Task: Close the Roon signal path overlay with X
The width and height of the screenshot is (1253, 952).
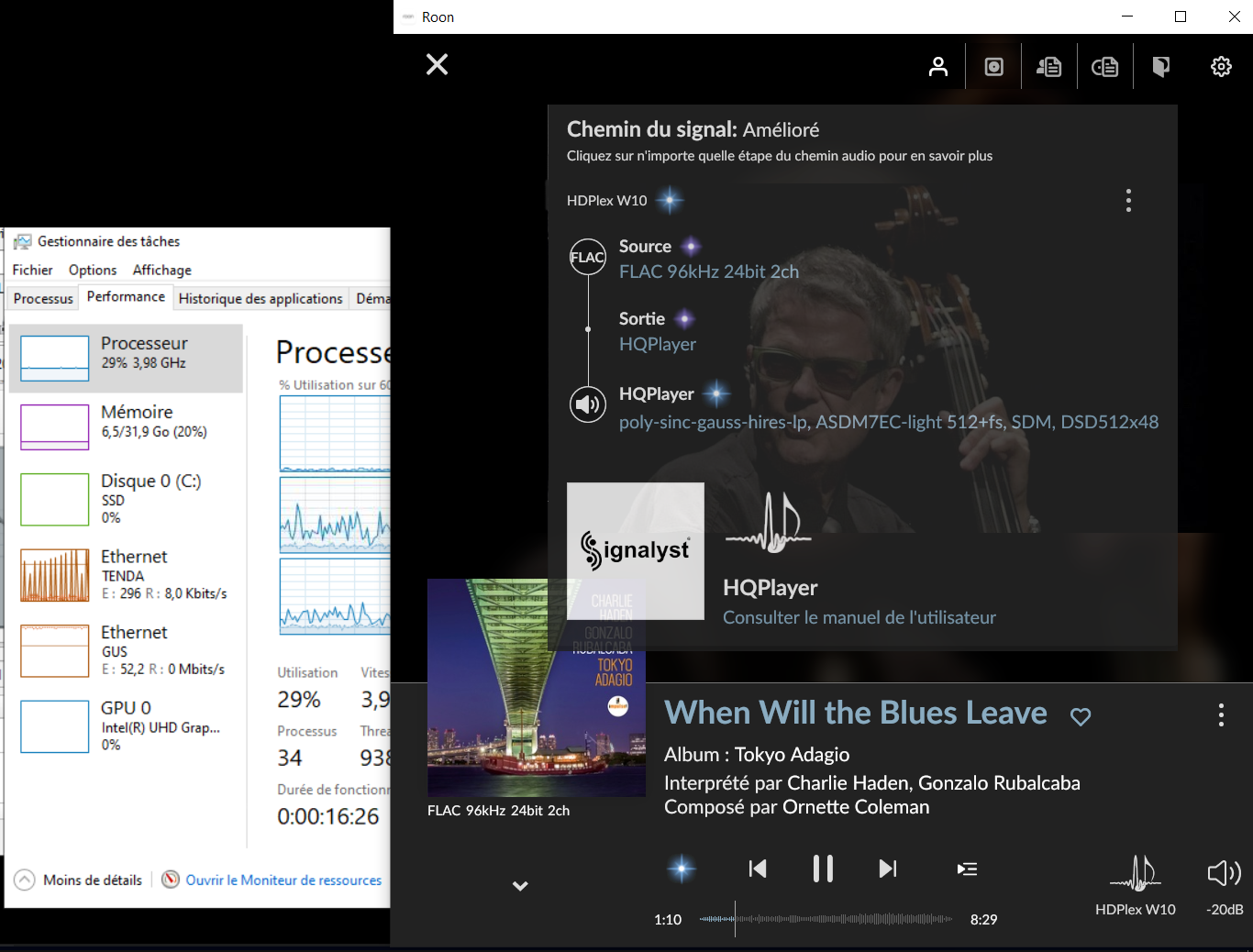Action: click(x=438, y=64)
